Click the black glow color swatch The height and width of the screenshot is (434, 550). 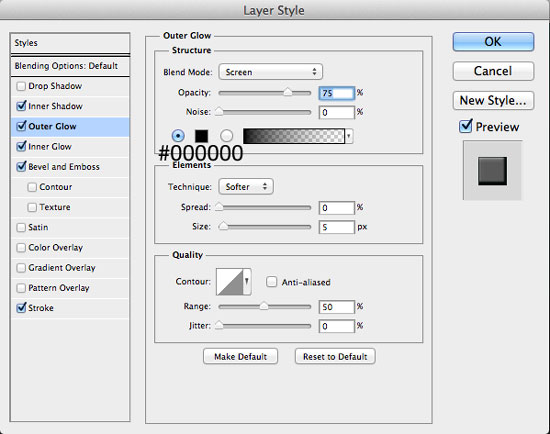201,136
